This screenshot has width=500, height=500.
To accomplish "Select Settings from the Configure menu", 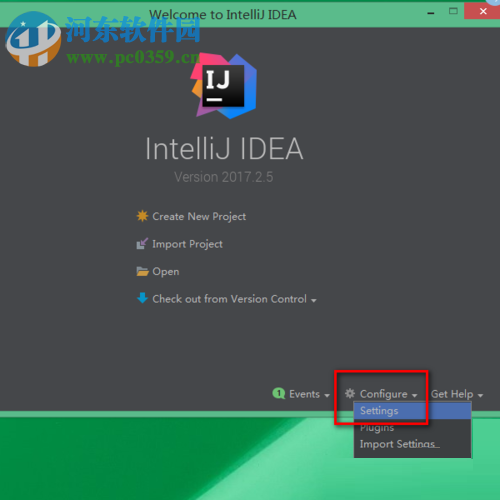I will coord(412,411).
